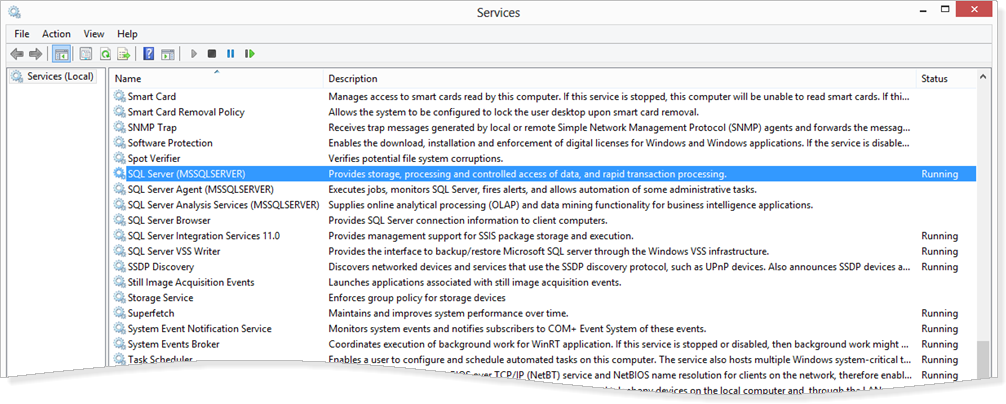Toggle the Show/Hide Console Tree button
This screenshot has width=1006, height=404.
(61, 54)
